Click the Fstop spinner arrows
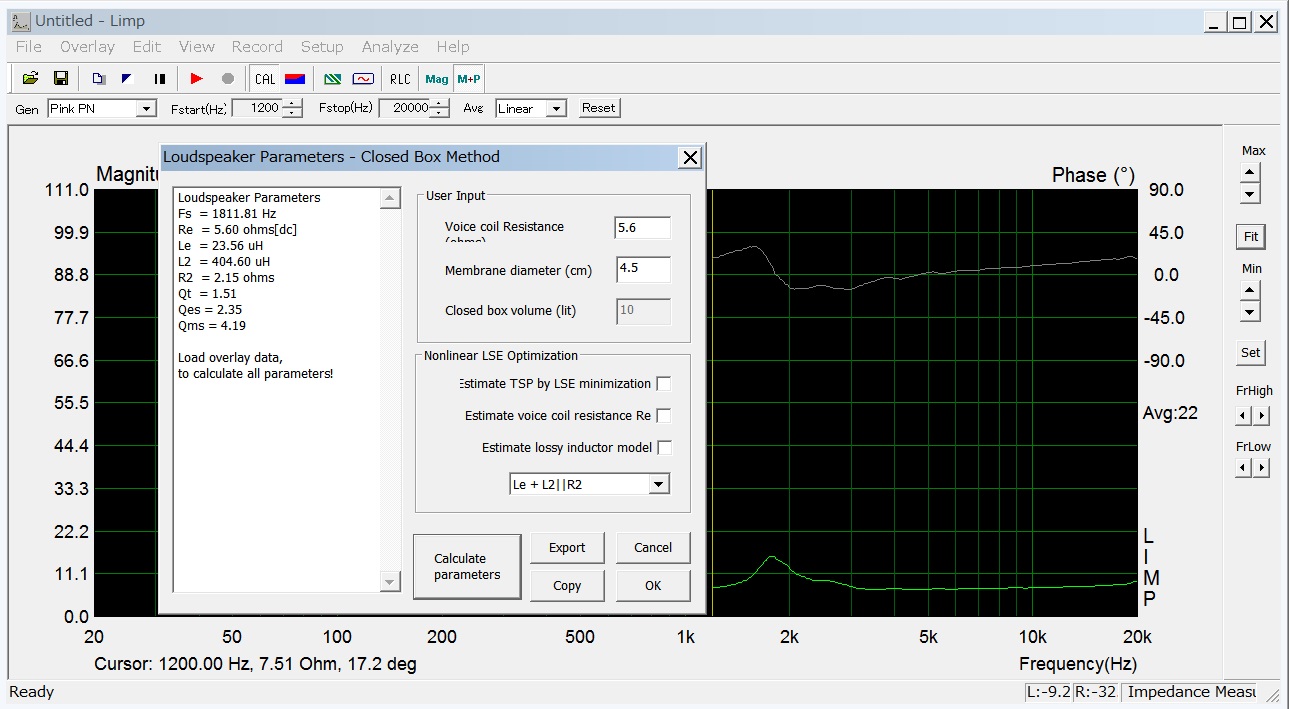This screenshot has height=709, width=1289. 440,108
